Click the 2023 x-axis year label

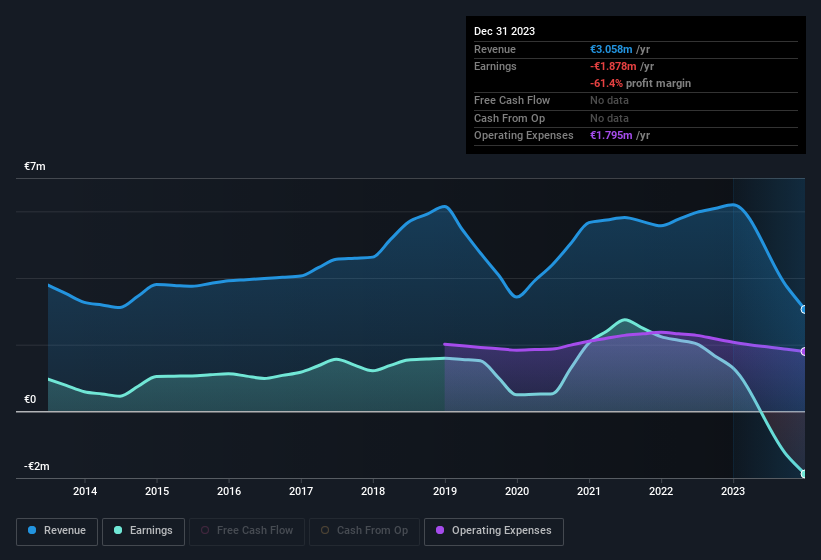(733, 491)
